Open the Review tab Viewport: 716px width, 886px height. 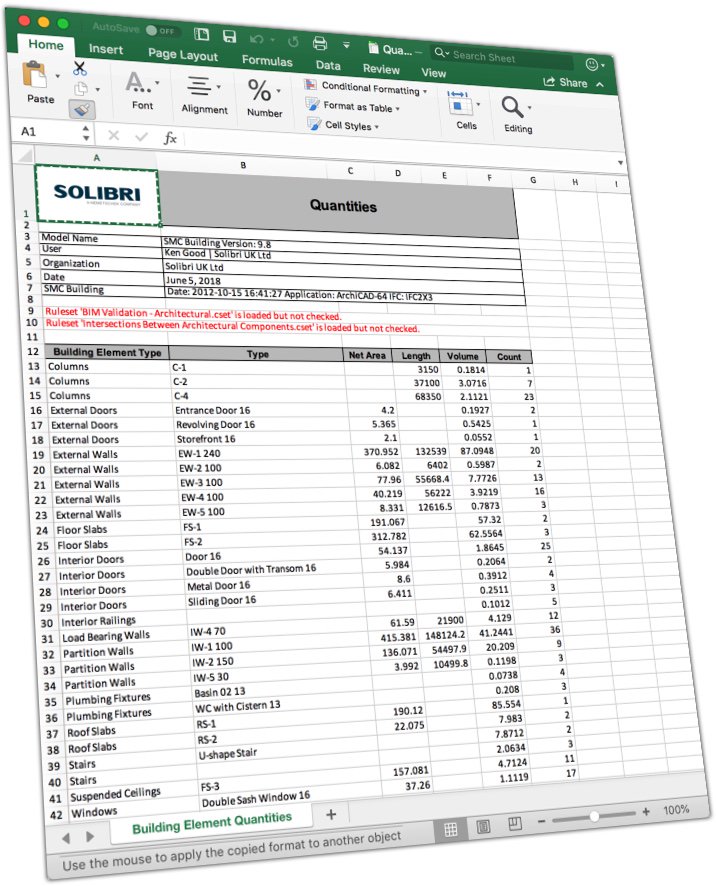point(381,69)
